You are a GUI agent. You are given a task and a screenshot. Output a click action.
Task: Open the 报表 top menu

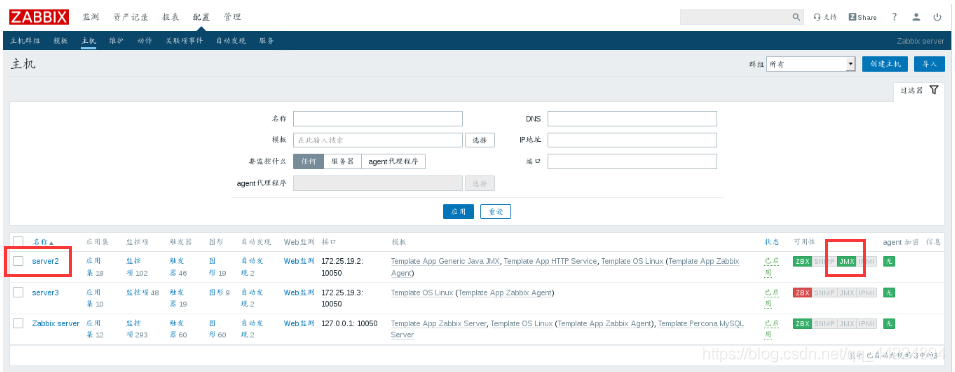click(x=171, y=17)
